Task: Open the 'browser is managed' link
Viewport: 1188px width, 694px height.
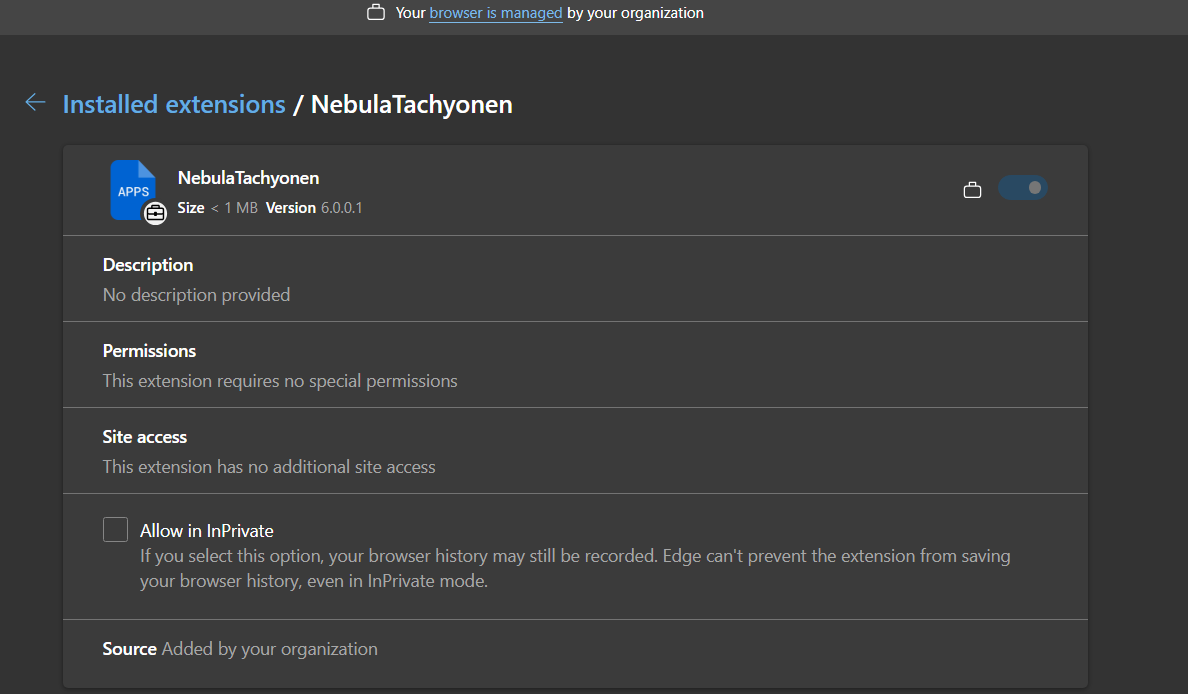Action: coord(496,13)
